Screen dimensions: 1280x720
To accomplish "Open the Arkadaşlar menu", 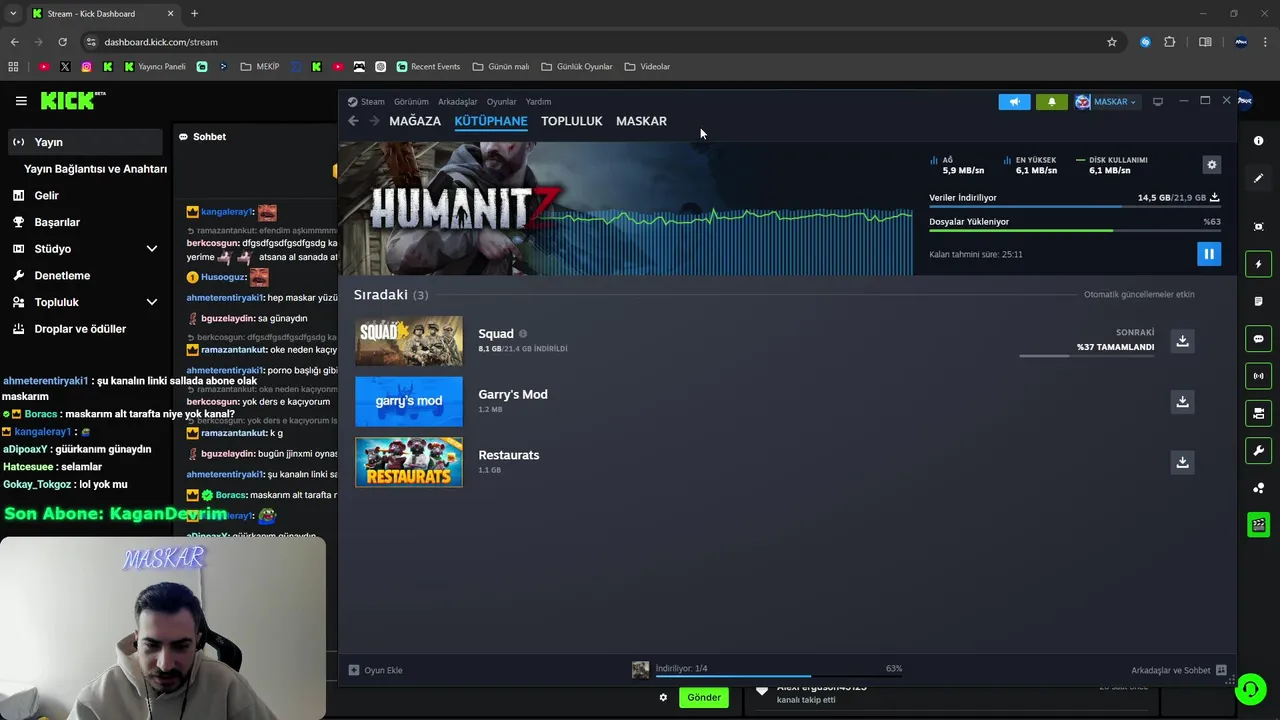I will point(458,102).
